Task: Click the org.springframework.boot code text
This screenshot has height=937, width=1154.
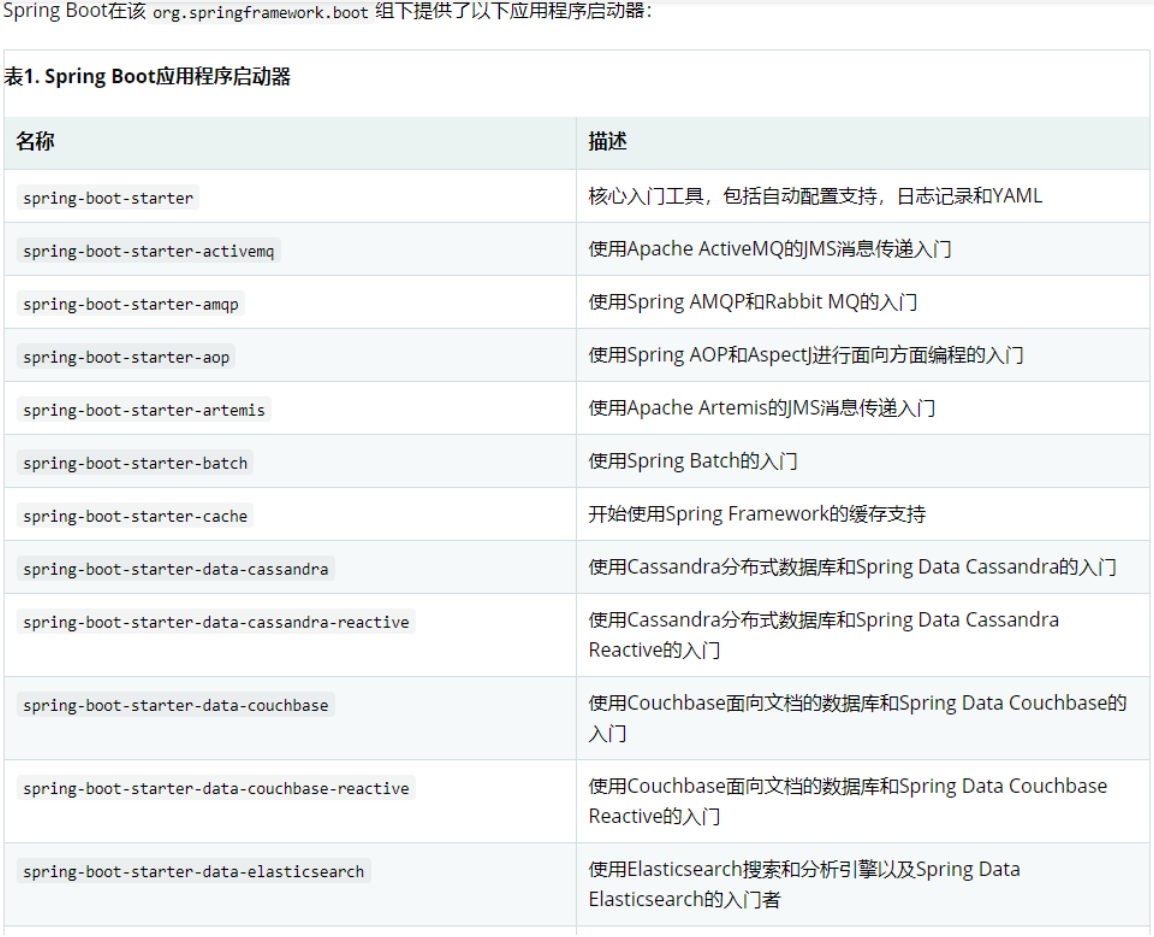Action: tap(261, 13)
